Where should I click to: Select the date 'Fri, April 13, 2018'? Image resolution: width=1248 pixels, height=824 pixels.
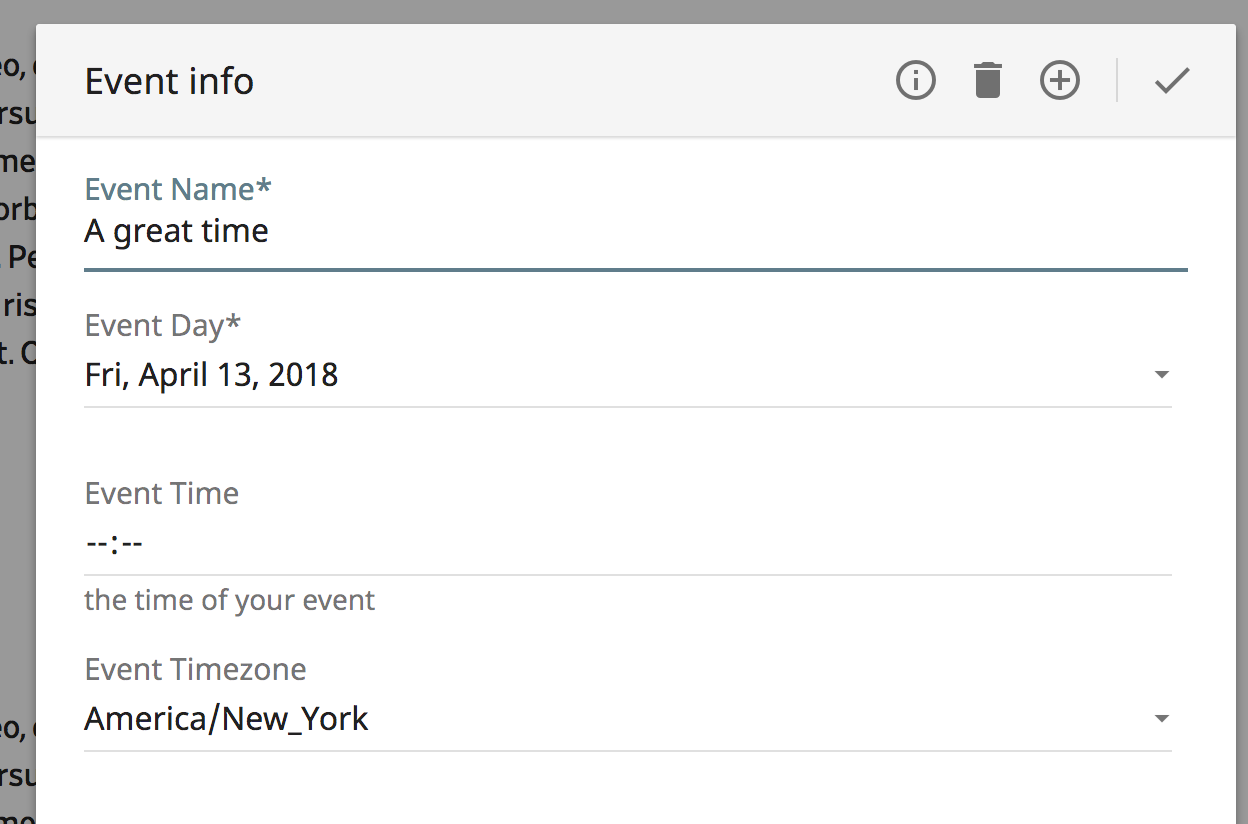pos(212,373)
